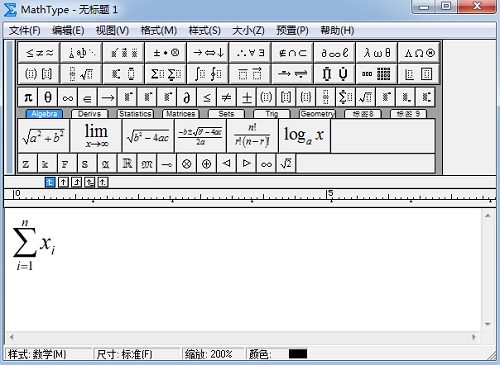Insert the quadratic formula expression
This screenshot has height=365, width=500.
[200, 136]
